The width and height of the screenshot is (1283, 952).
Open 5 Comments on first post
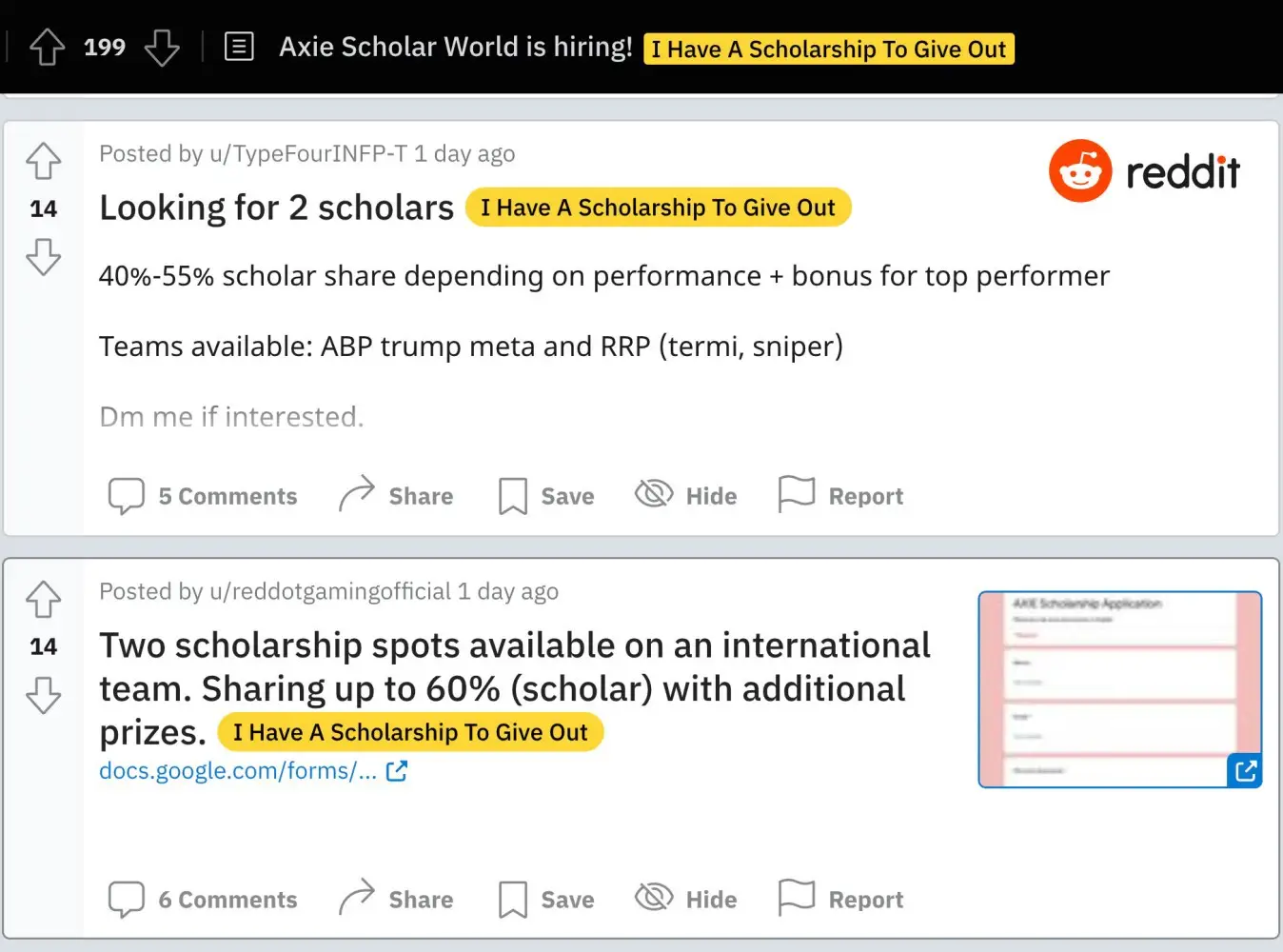pos(203,496)
